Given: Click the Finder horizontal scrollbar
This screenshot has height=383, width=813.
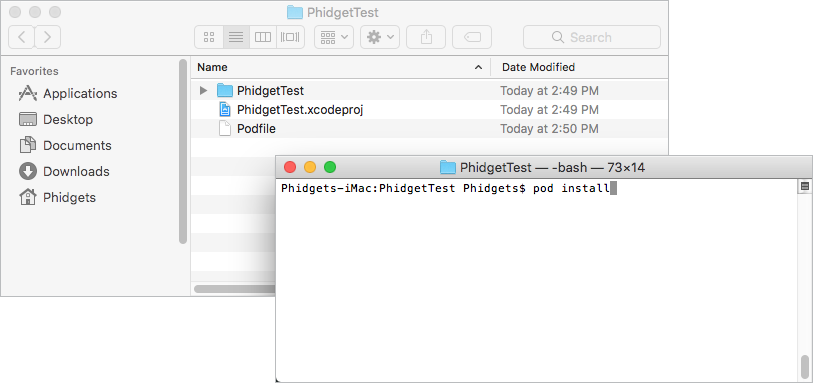Looking at the screenshot, I should point(234,289).
